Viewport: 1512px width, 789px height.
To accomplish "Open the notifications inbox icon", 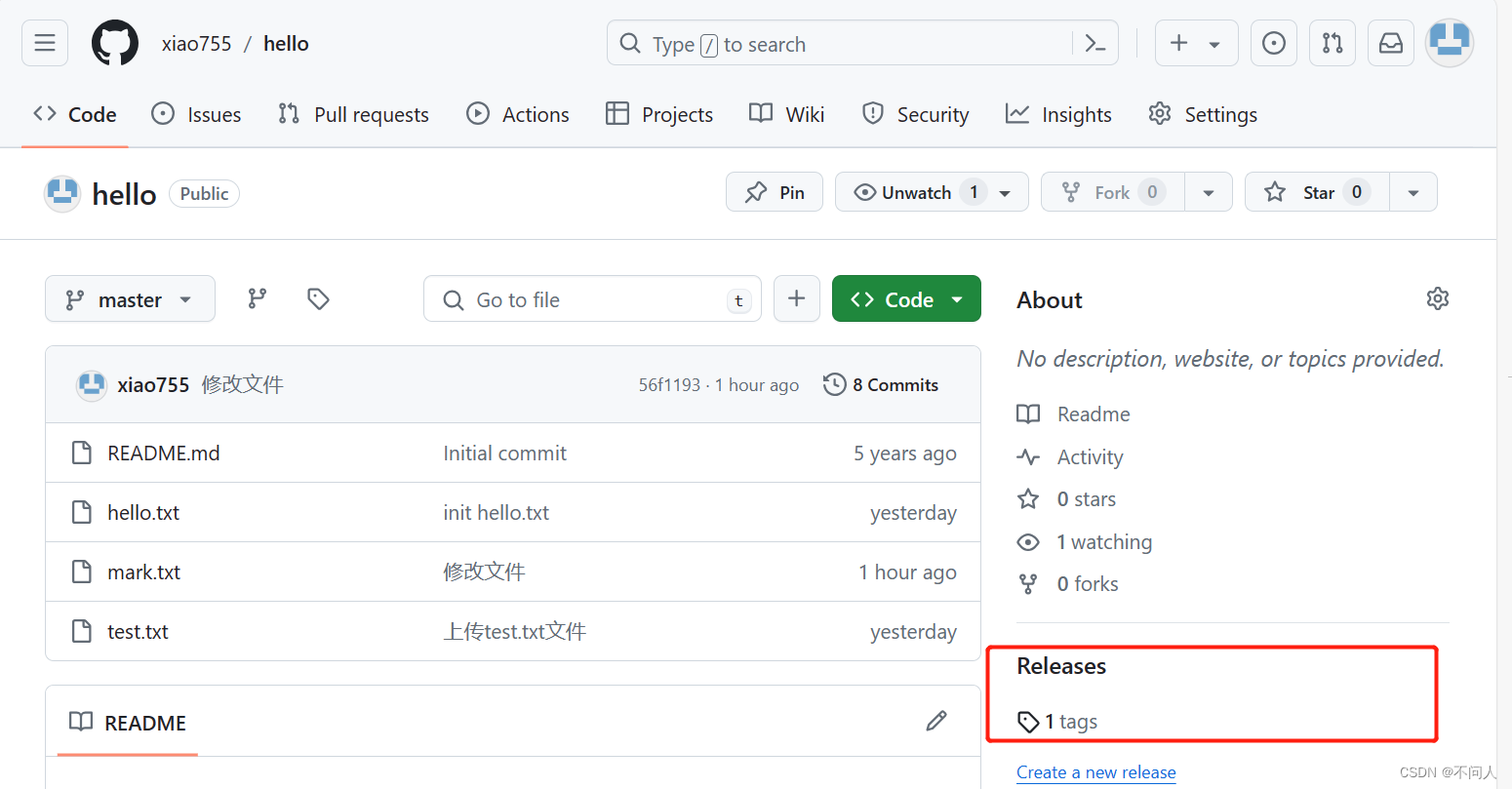I will 1391,43.
